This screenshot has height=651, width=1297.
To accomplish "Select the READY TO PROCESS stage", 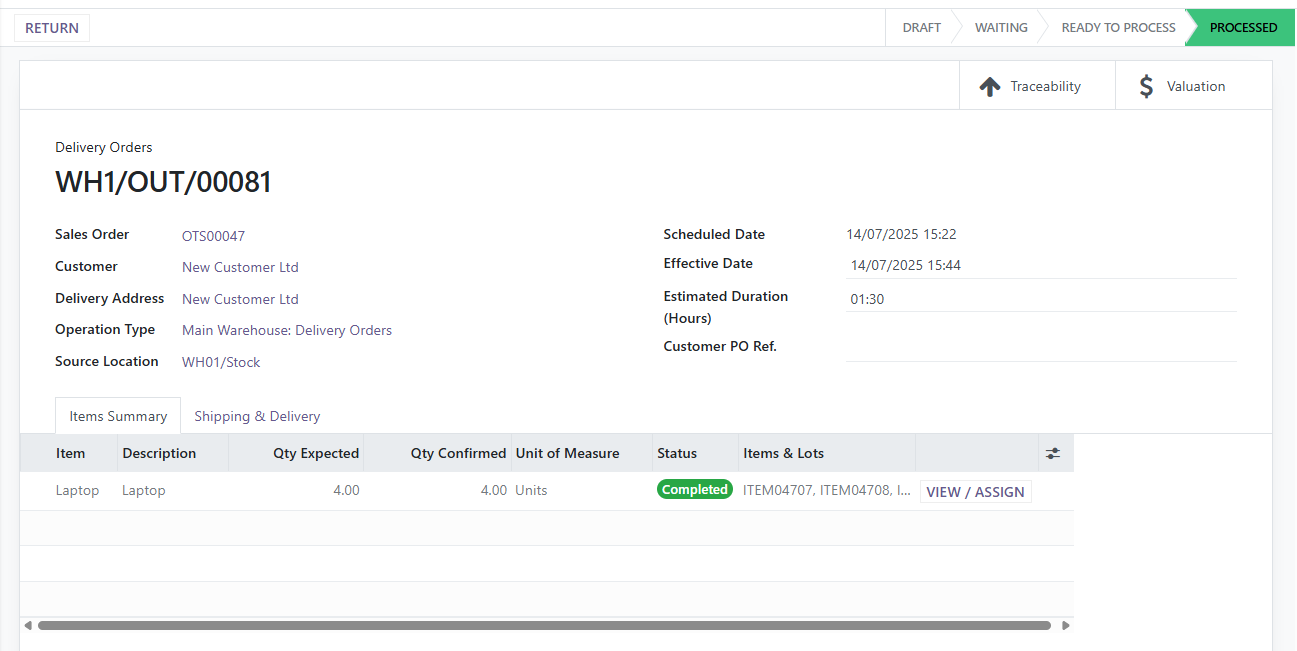I will click(1118, 28).
